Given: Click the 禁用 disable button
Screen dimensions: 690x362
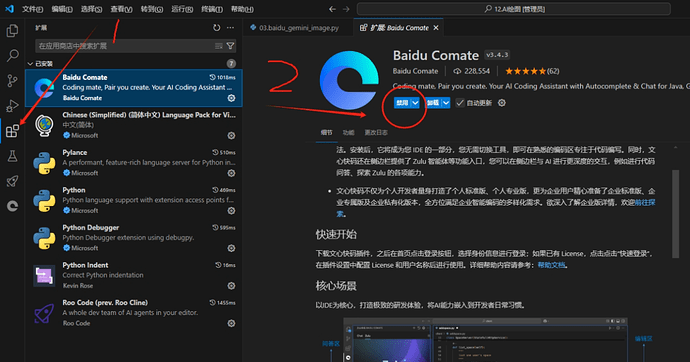Looking at the screenshot, I should (x=402, y=103).
